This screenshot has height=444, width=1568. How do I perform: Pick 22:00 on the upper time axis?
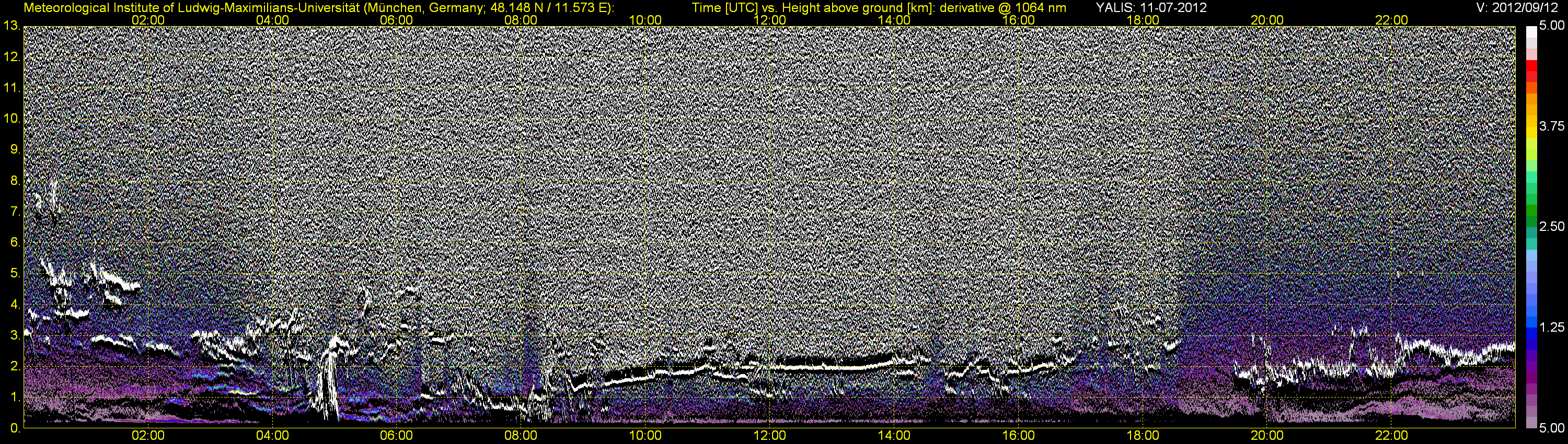(1391, 20)
